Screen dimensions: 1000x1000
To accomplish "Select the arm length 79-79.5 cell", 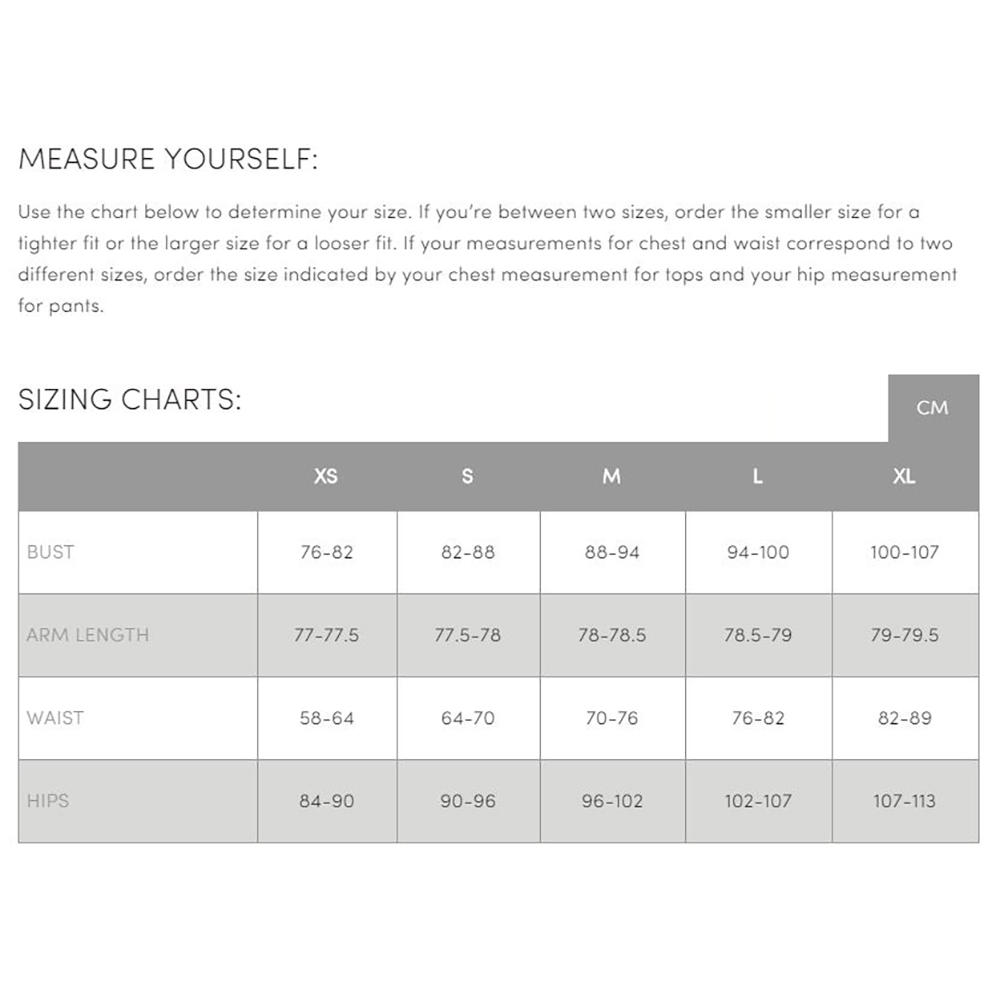I will coord(905,635).
